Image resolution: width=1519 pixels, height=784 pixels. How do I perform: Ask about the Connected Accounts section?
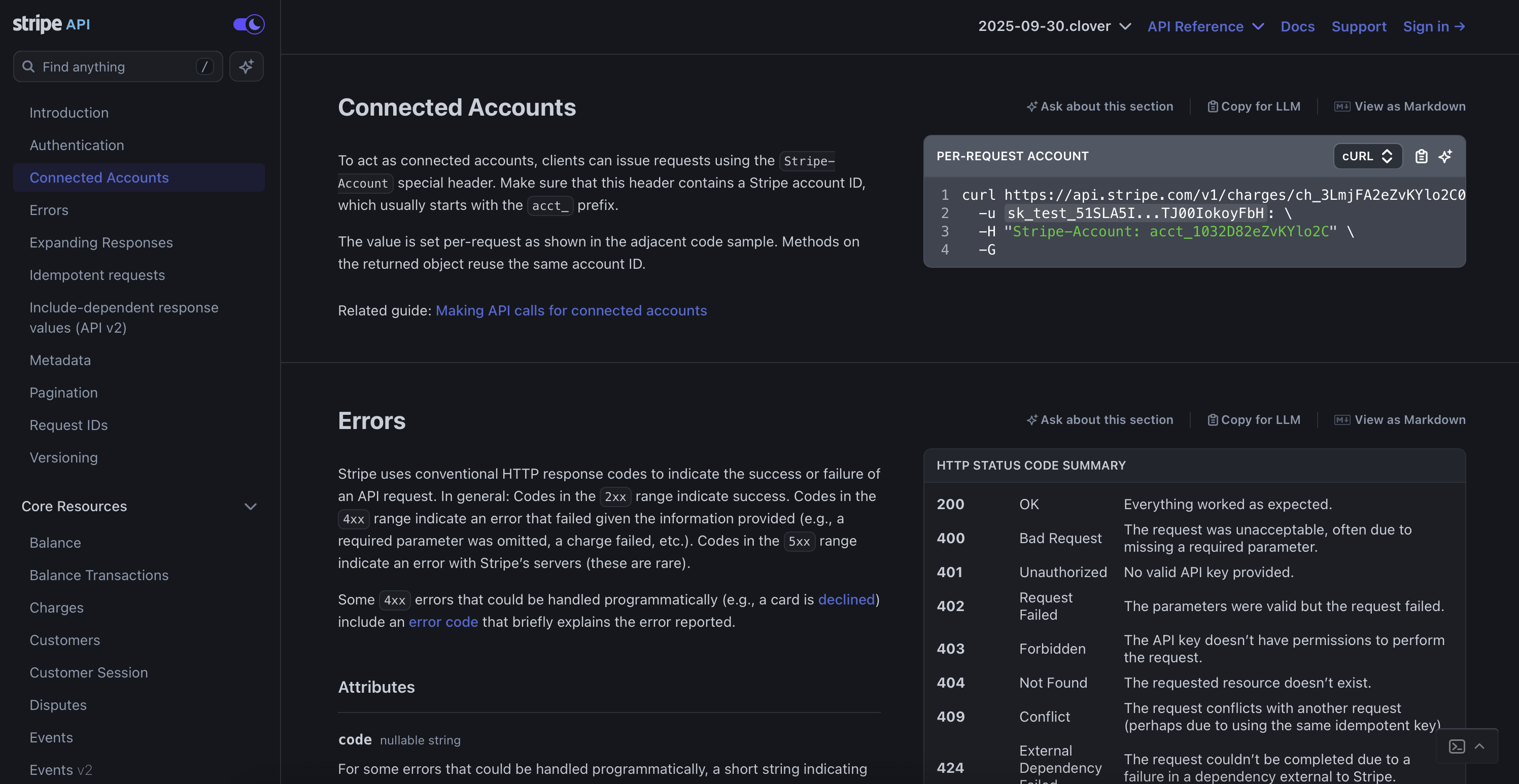point(1100,106)
